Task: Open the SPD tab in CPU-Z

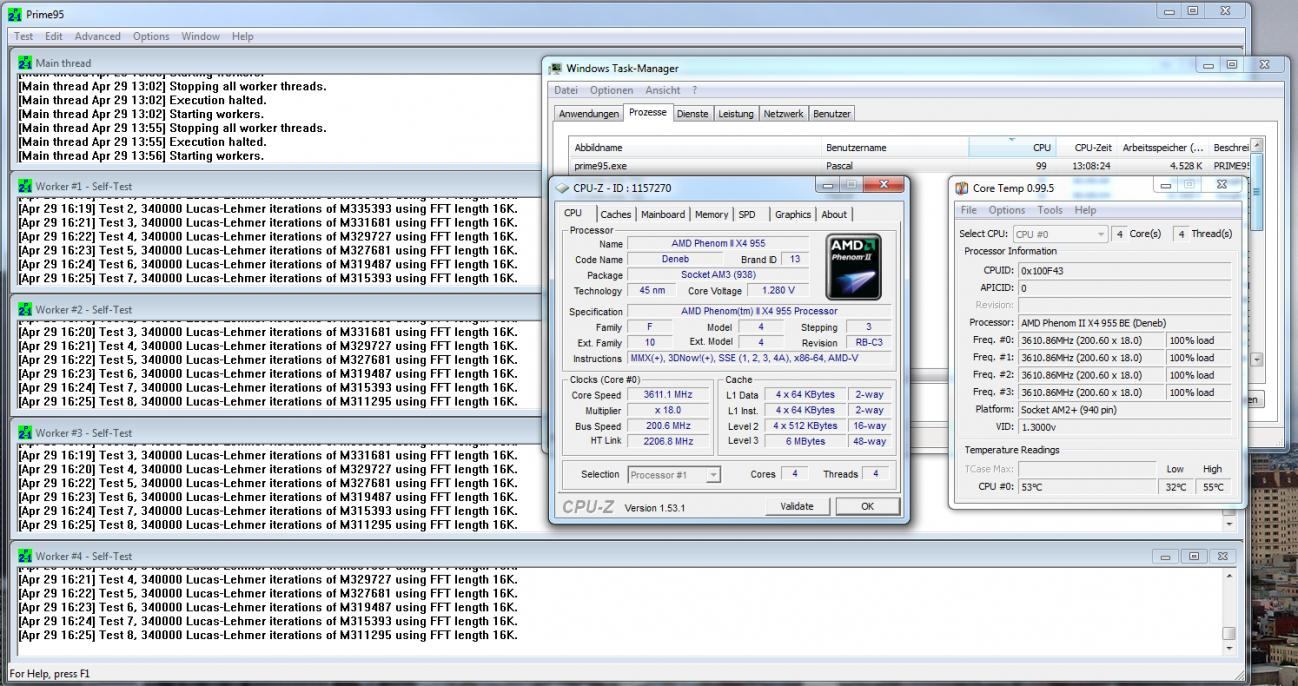Action: point(747,214)
